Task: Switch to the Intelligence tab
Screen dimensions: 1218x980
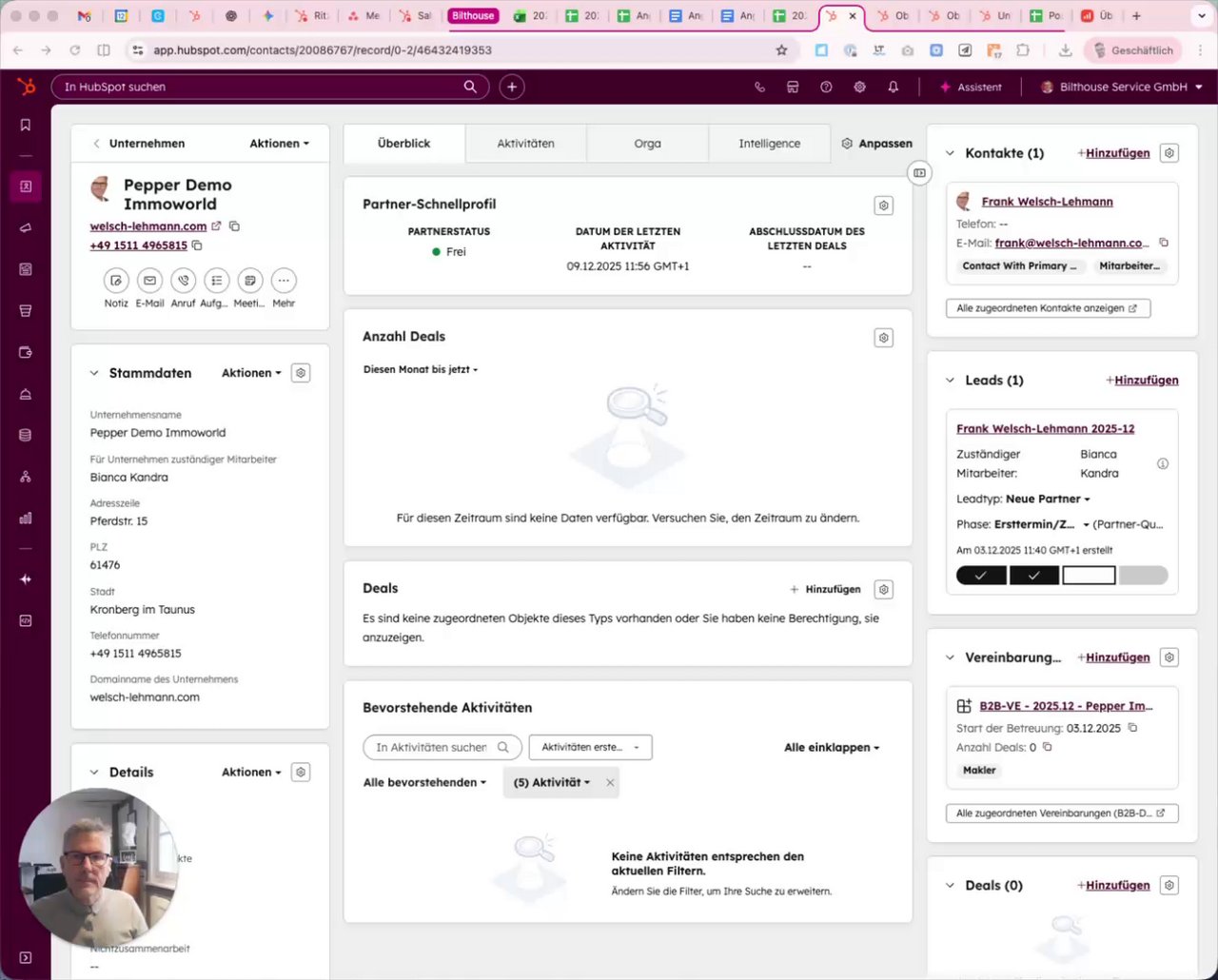Action: pyautogui.click(x=769, y=144)
